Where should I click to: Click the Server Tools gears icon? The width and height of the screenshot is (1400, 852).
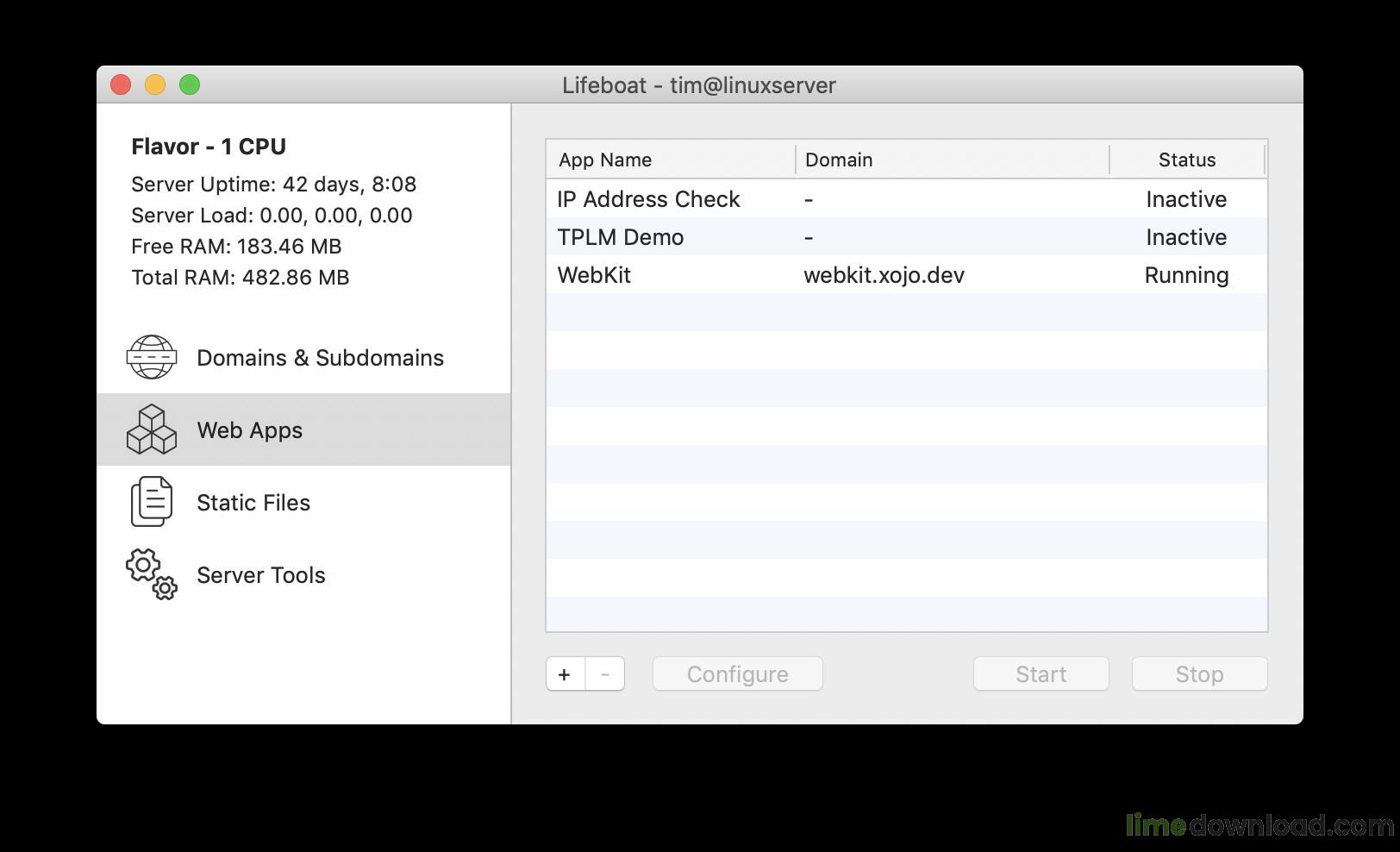[152, 574]
